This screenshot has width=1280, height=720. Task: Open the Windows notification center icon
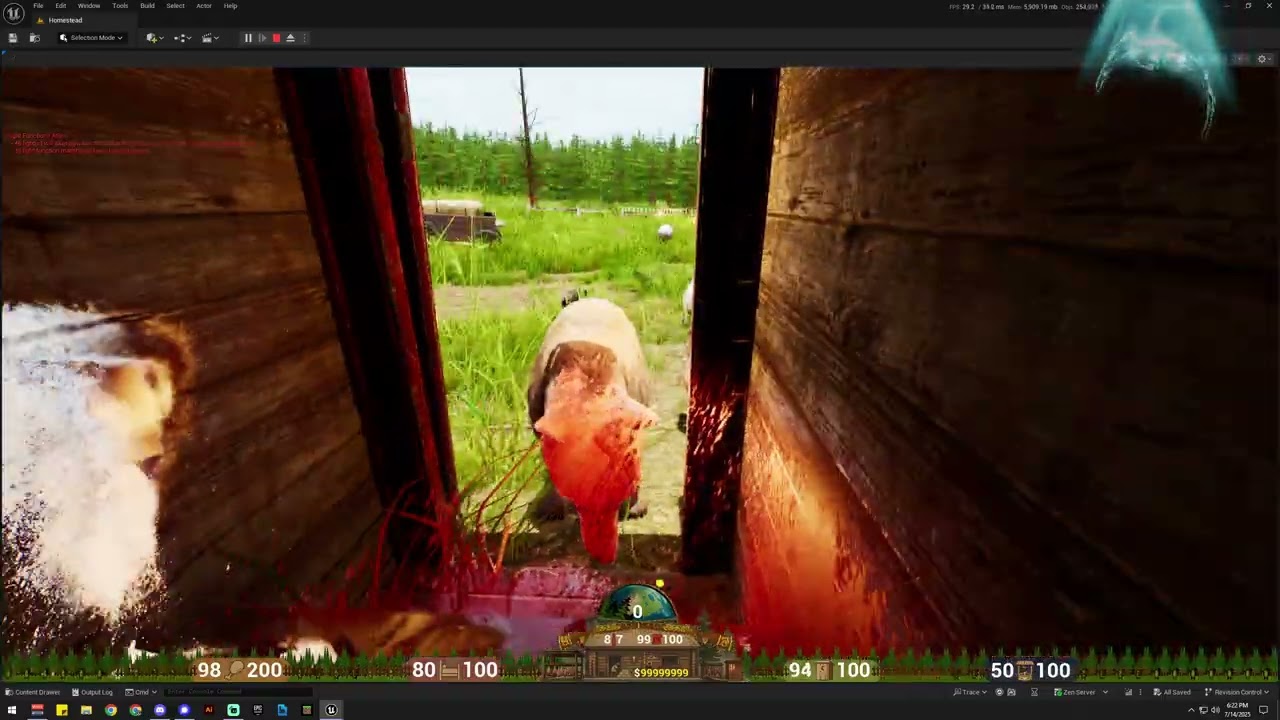(x=1263, y=710)
